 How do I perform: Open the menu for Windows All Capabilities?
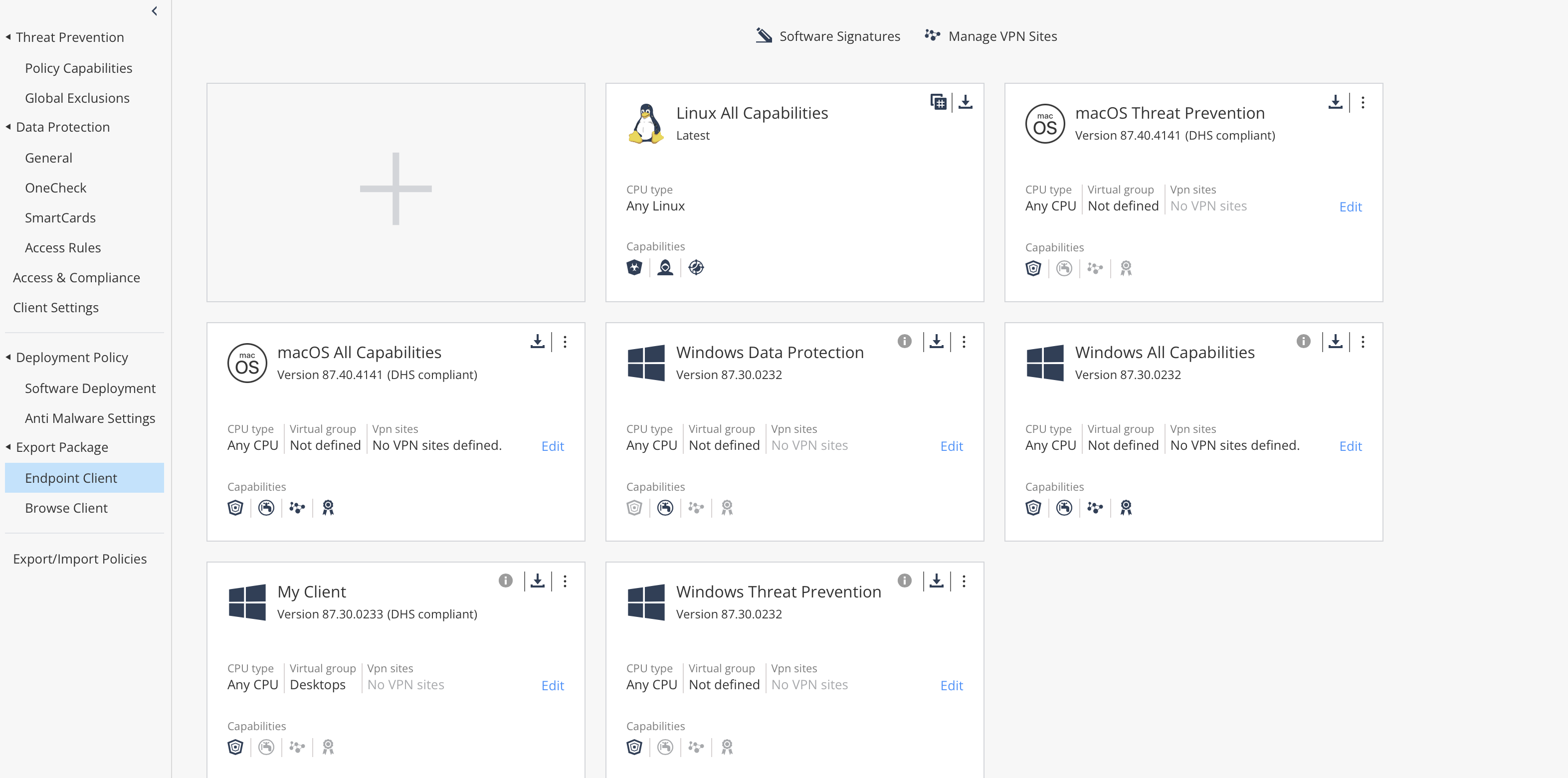(x=1362, y=342)
